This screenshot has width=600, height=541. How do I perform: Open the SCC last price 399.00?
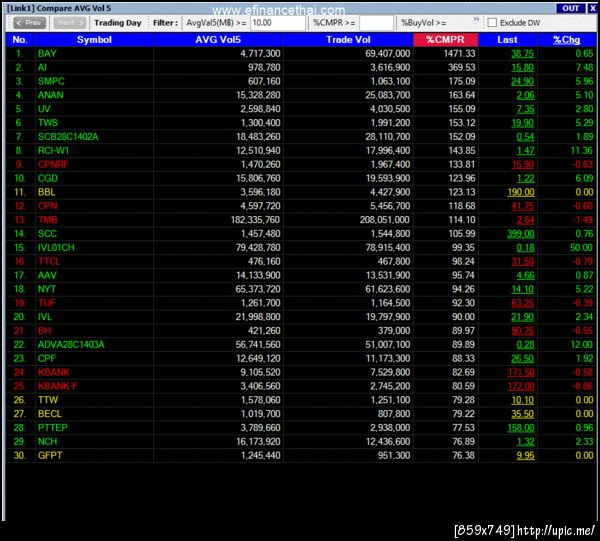coord(521,233)
